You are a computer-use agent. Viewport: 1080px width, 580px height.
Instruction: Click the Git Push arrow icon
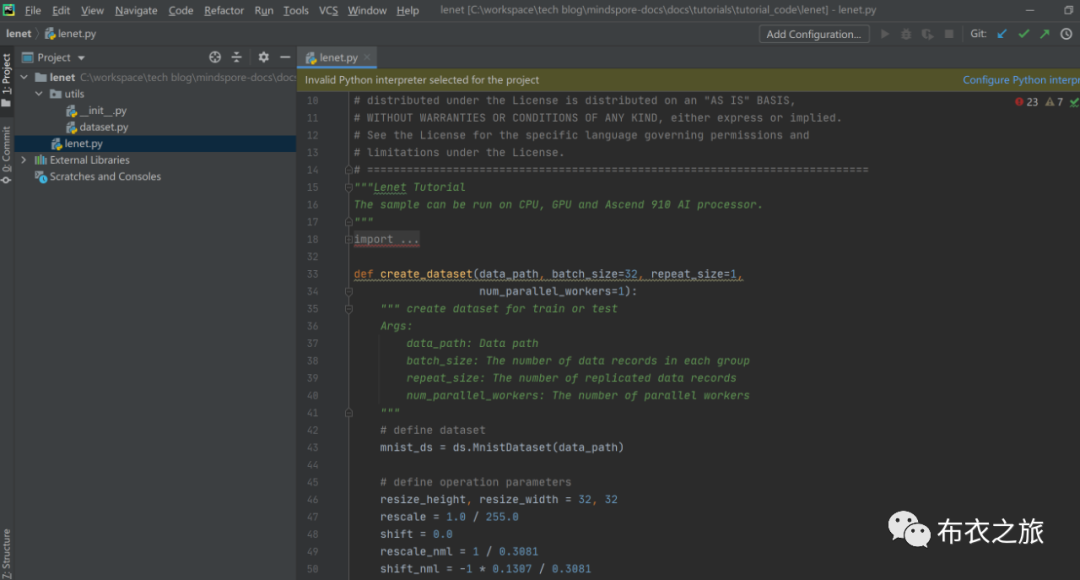coord(1045,34)
